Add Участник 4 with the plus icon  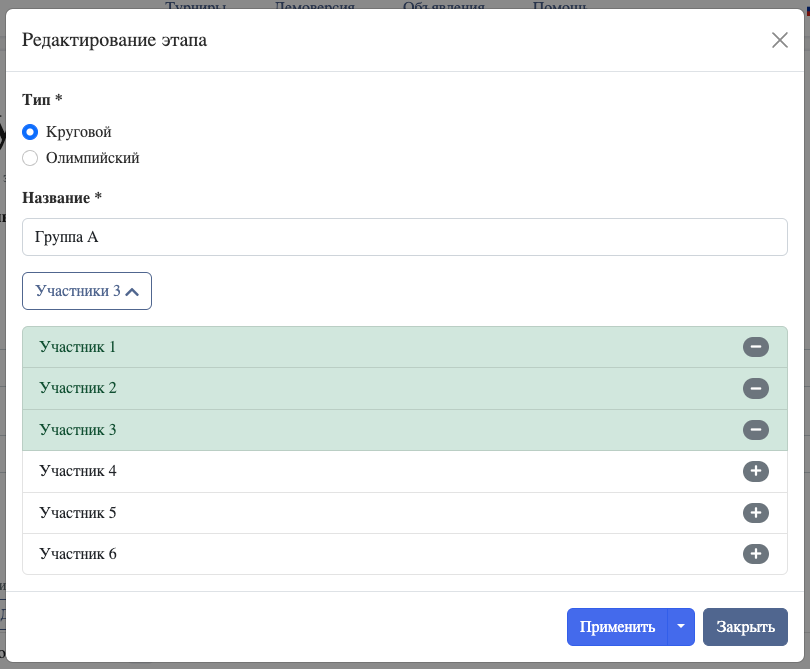click(x=755, y=471)
